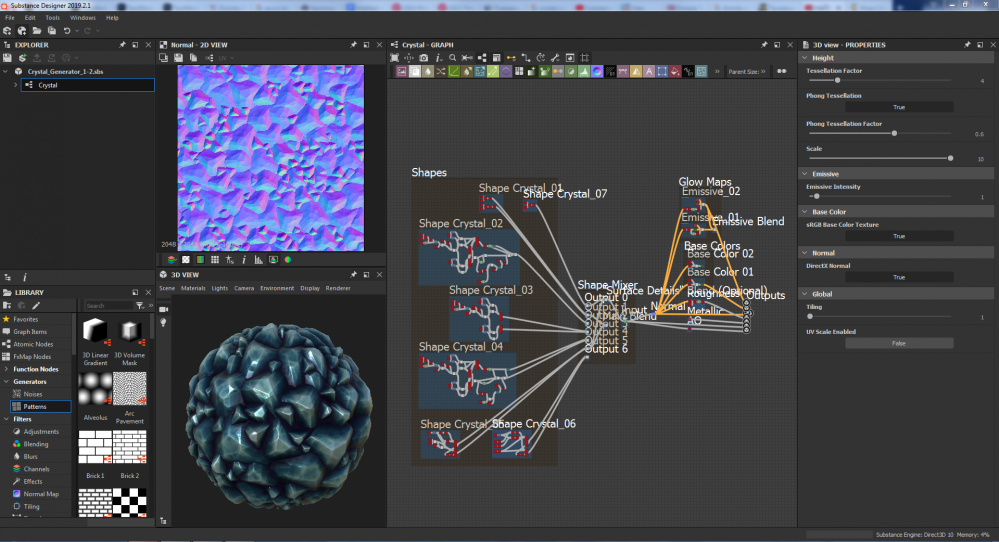Expand the Function Nodes category
This screenshot has height=542, width=999.
[6, 369]
